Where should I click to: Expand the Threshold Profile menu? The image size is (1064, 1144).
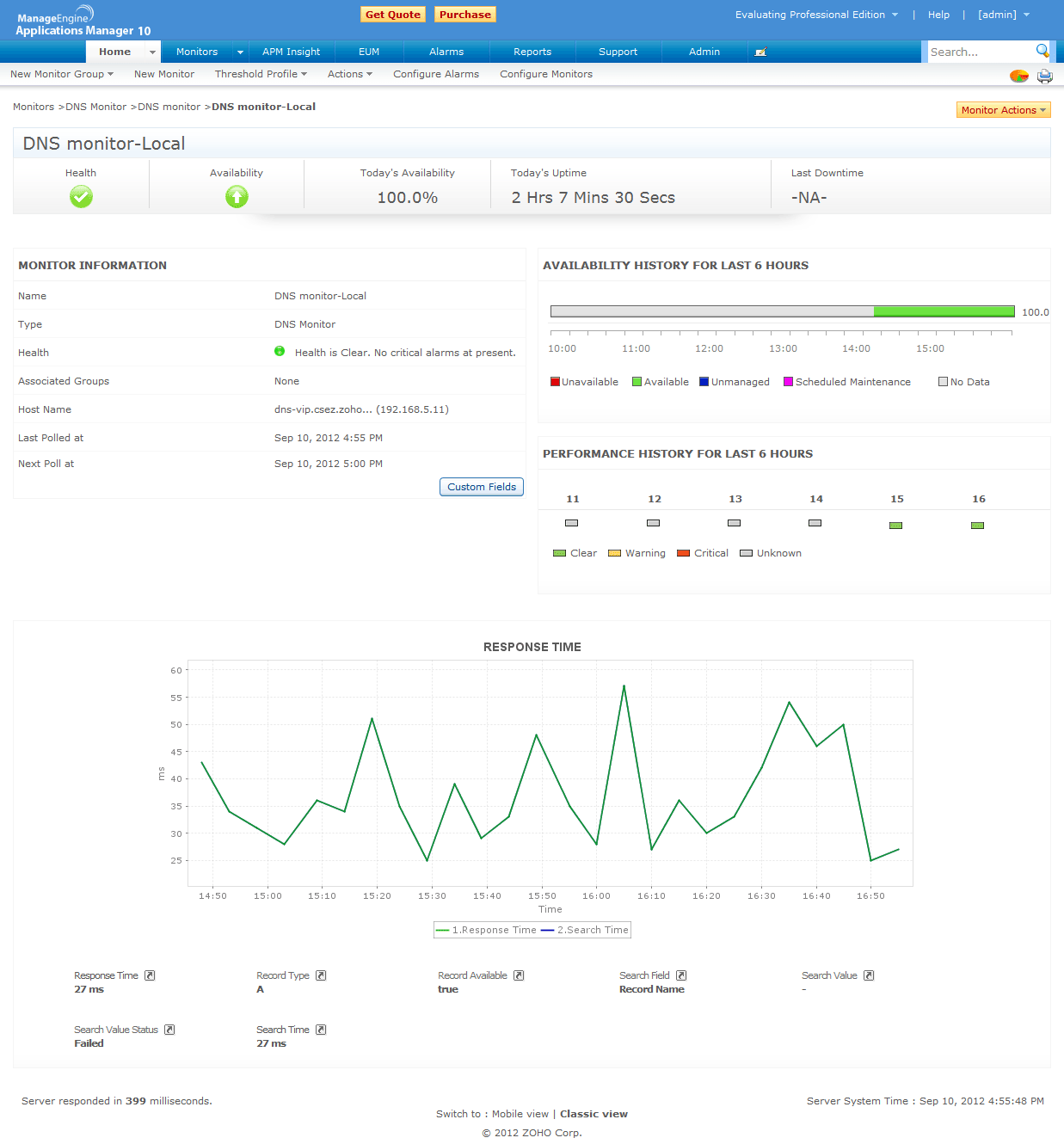[261, 74]
